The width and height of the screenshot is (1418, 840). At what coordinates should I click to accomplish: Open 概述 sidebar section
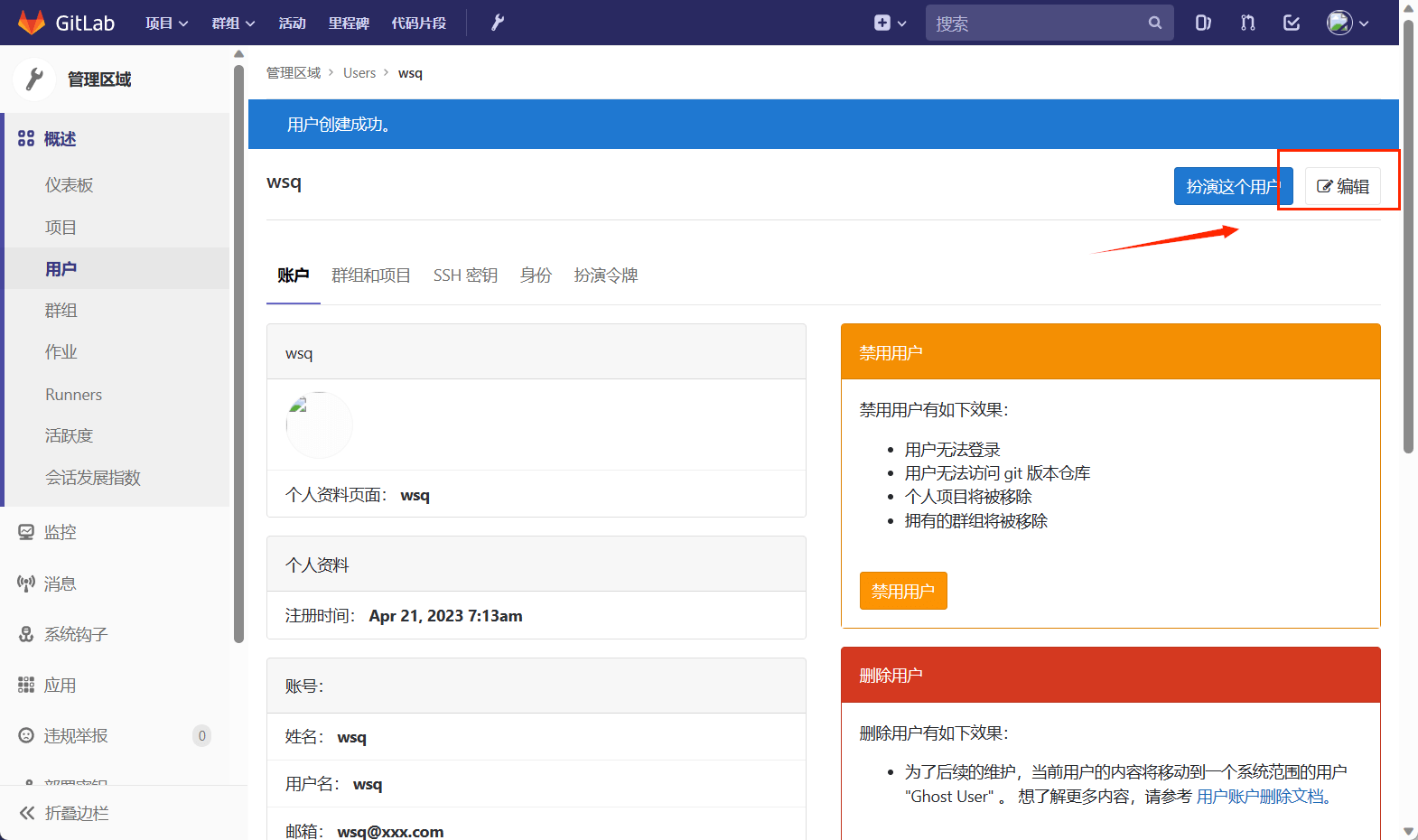click(60, 139)
